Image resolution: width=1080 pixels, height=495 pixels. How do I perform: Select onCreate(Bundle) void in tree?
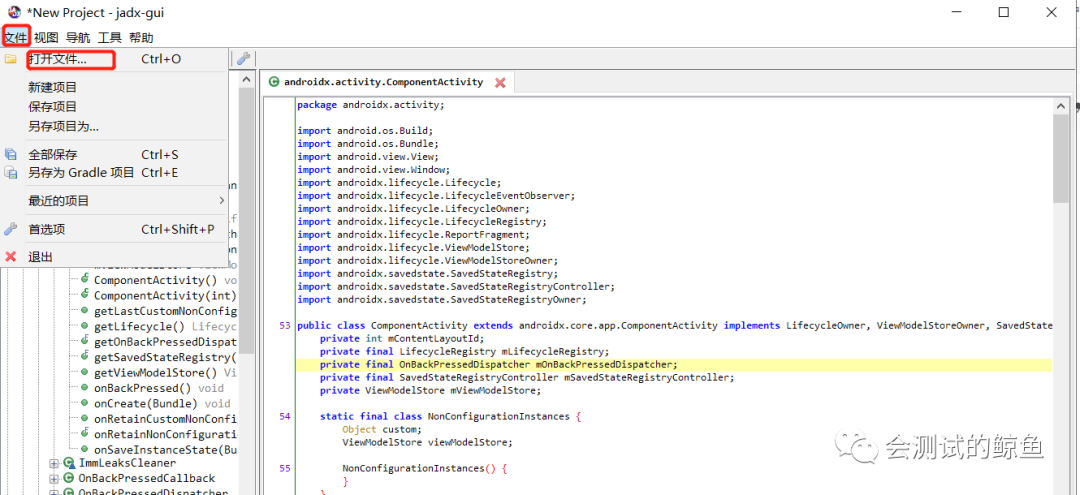point(162,403)
